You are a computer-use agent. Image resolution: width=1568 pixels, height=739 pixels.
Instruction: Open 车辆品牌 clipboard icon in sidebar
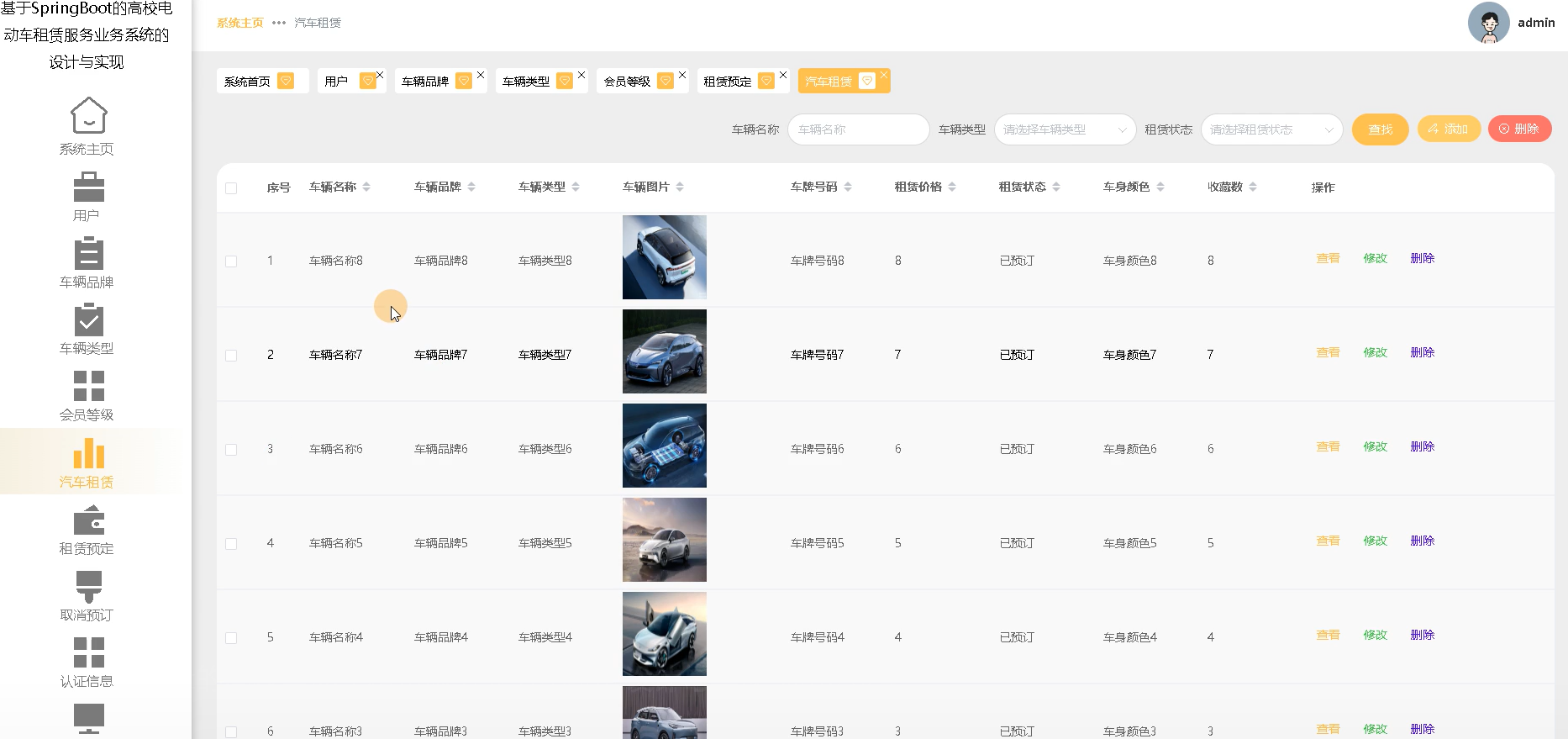(88, 253)
